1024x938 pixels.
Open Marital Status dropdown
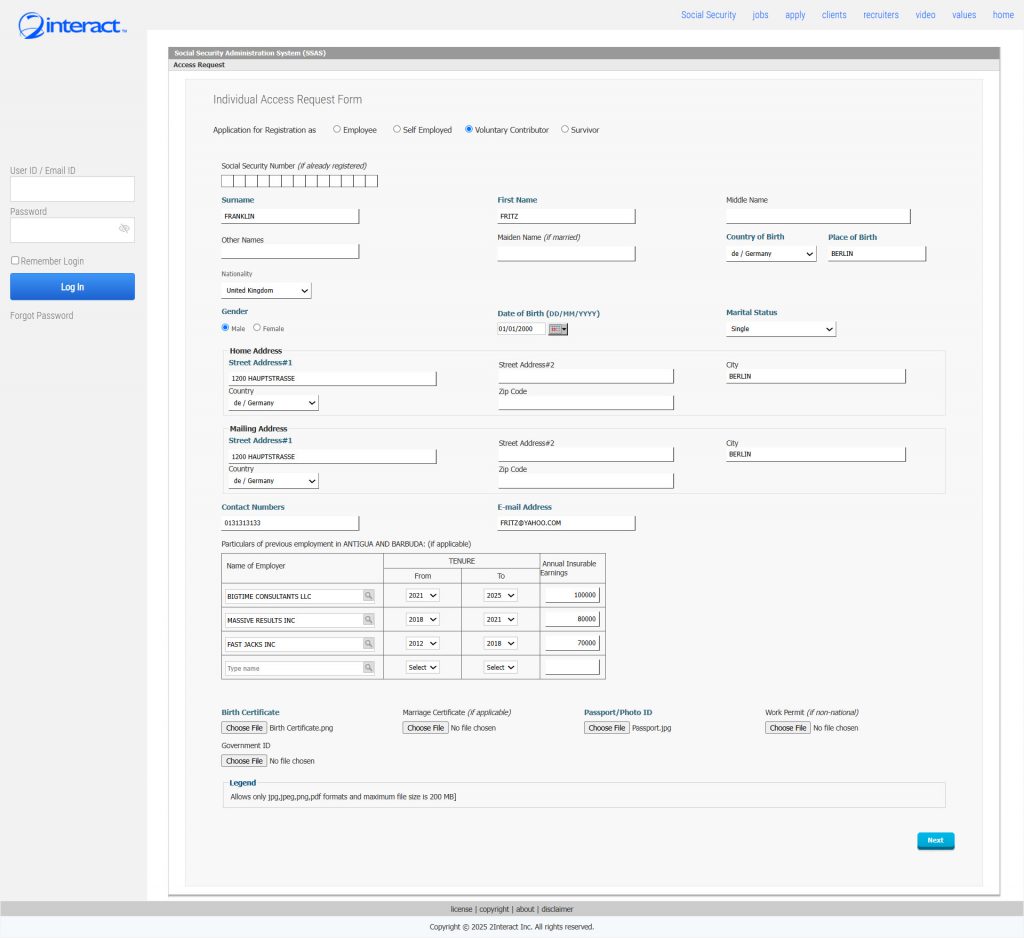click(781, 329)
